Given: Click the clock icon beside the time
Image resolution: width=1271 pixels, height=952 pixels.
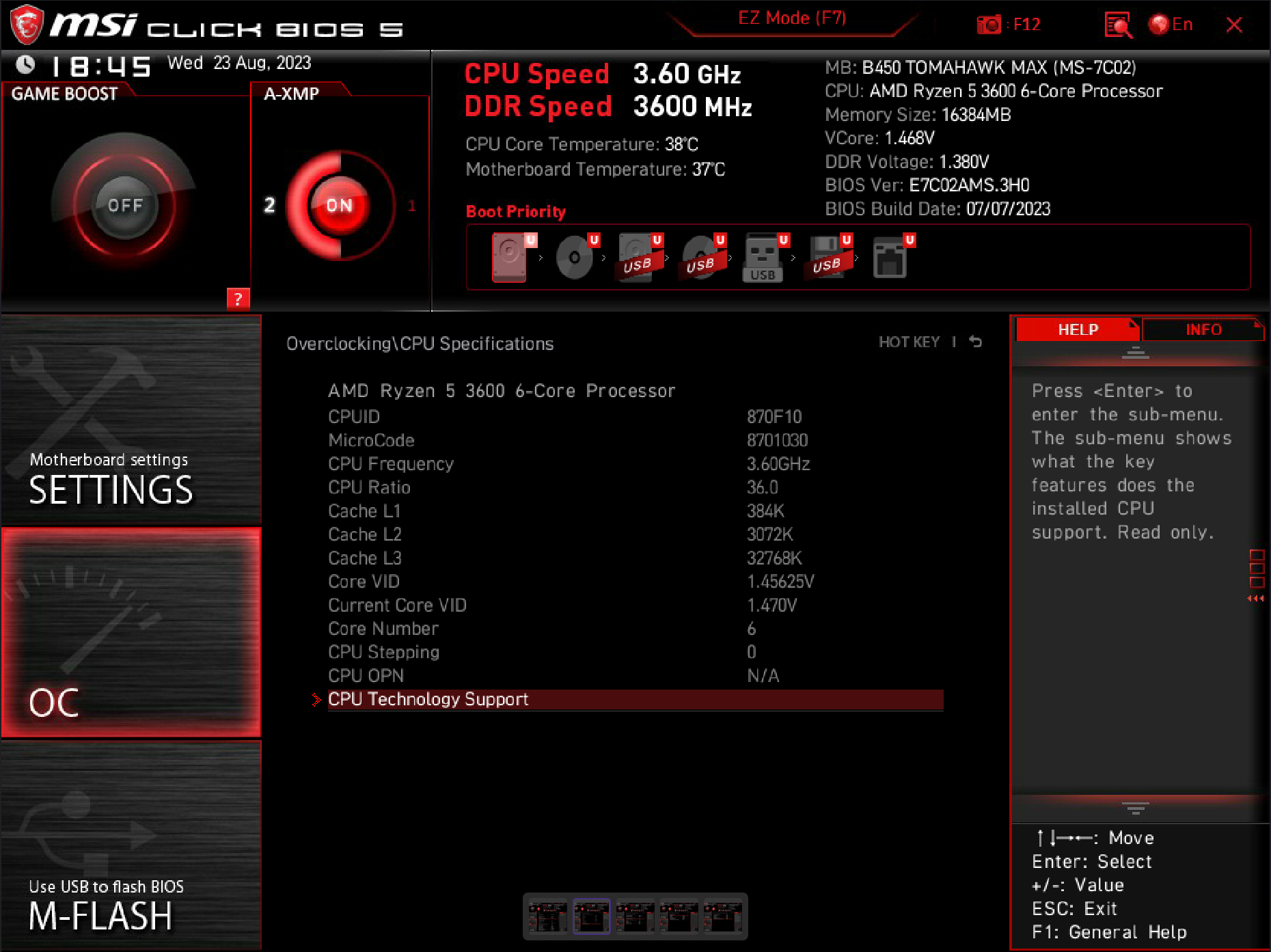Looking at the screenshot, I should click(x=25, y=65).
